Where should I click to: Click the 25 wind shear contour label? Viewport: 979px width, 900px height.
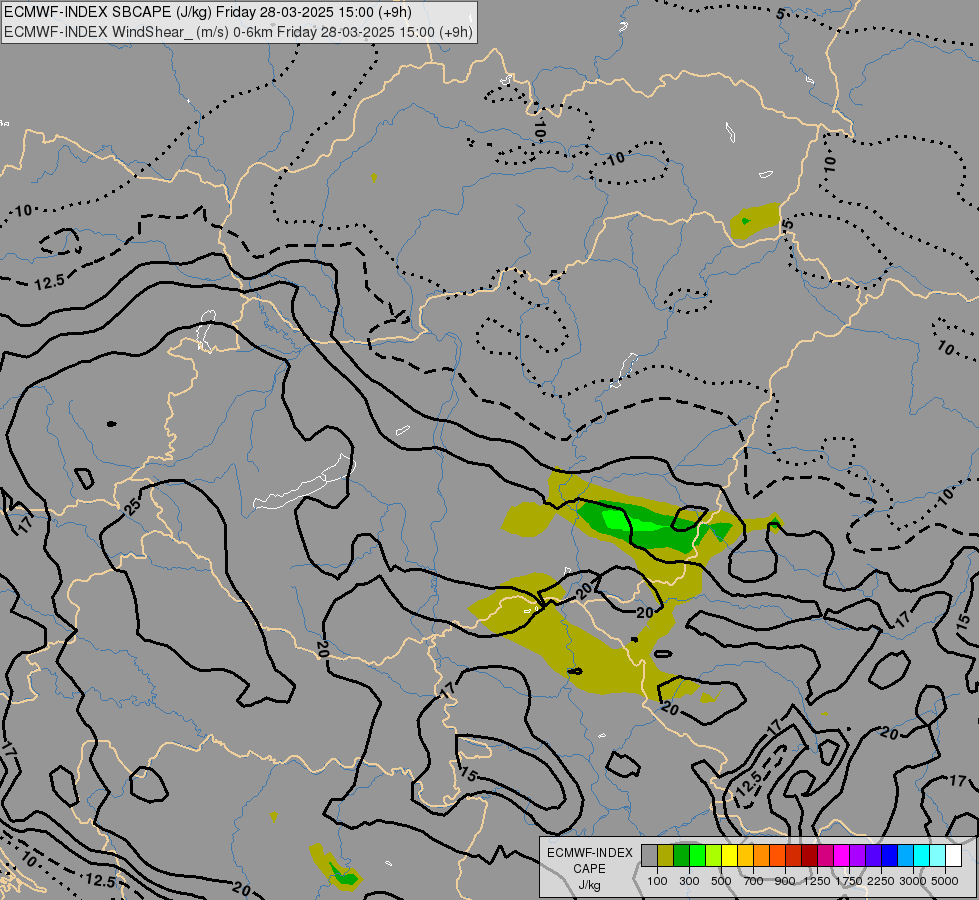pyautogui.click(x=132, y=506)
